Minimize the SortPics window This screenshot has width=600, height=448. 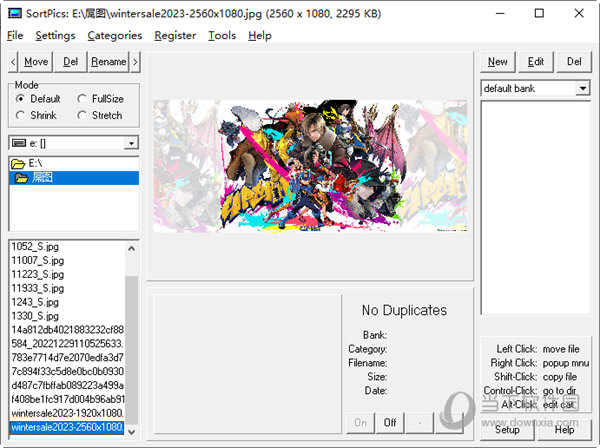(500, 14)
